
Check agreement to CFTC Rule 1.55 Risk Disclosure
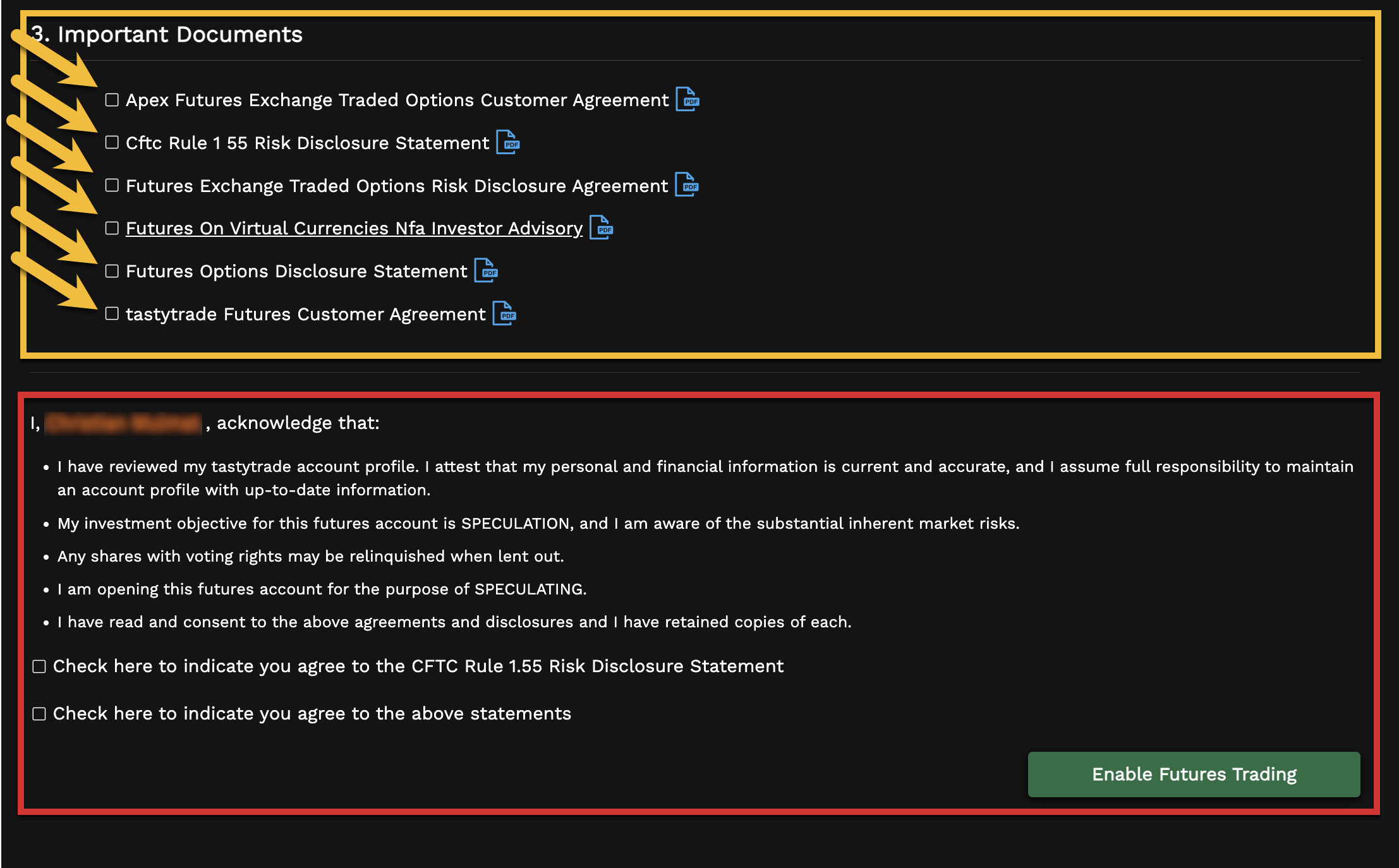click(x=39, y=666)
